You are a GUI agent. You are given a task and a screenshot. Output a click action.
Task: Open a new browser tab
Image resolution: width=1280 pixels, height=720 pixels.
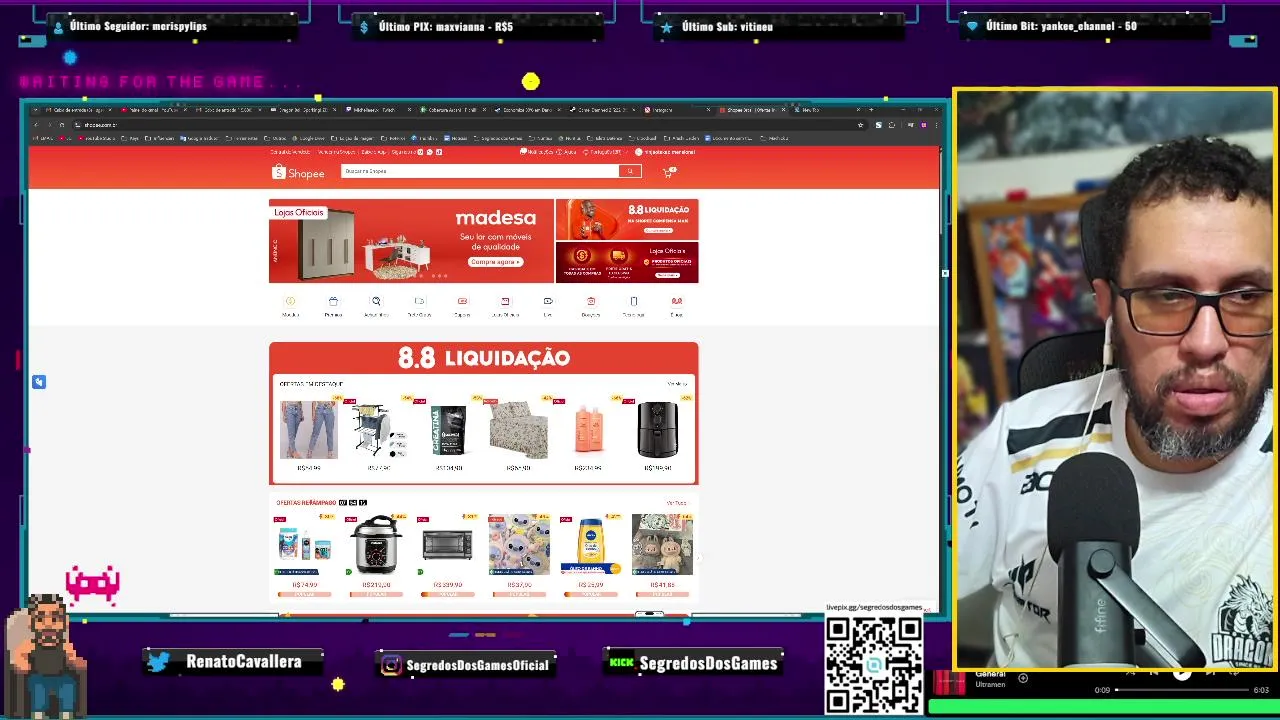pyautogui.click(x=871, y=110)
